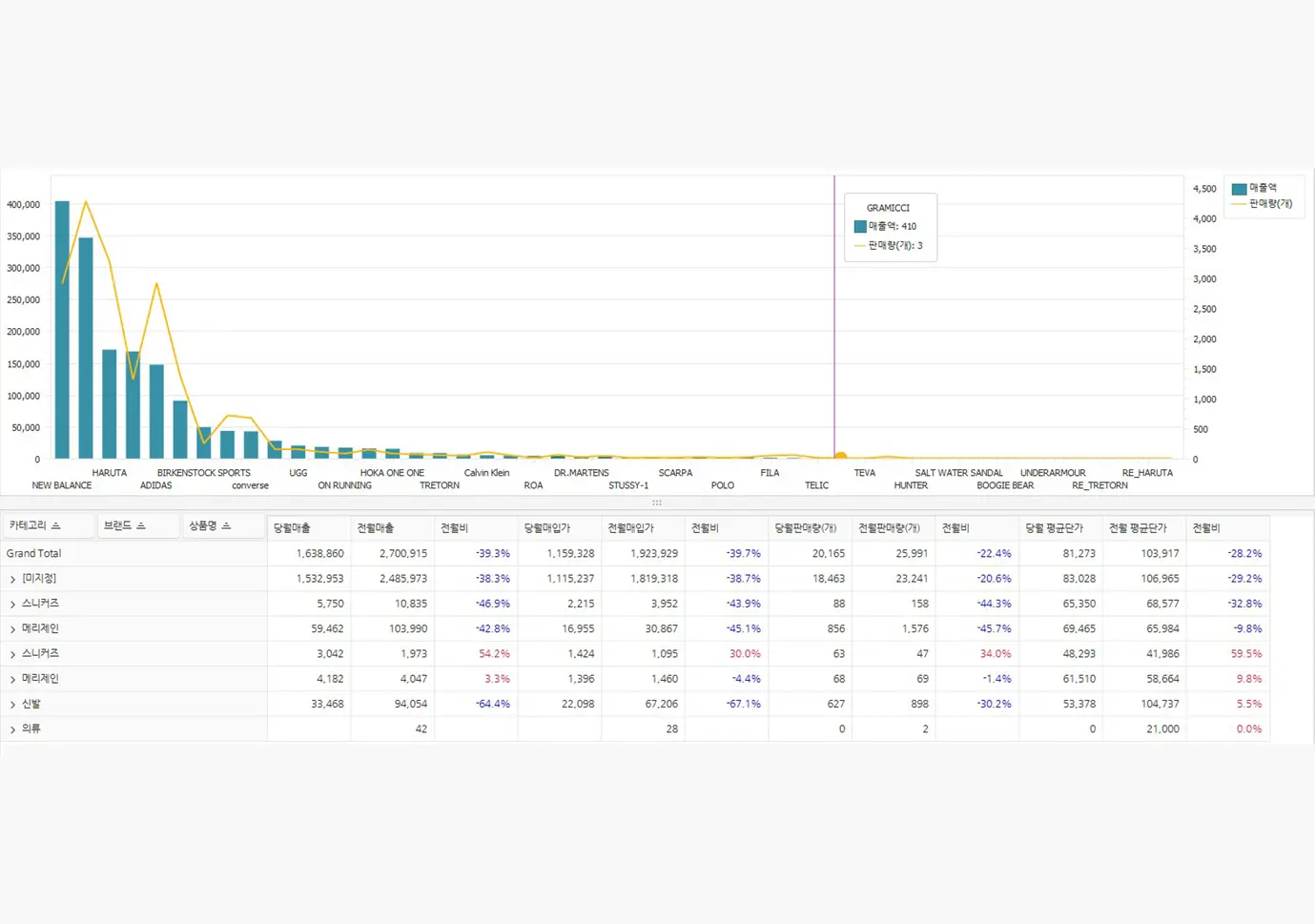The width and height of the screenshot is (1315, 924).
Task: Click the sort icon beside 브랜드
Action: click(141, 526)
